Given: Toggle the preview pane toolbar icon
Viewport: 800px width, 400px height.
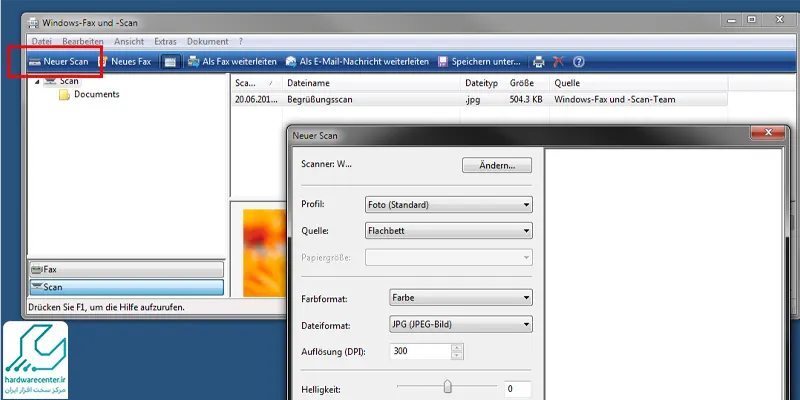Looking at the screenshot, I should (170, 62).
